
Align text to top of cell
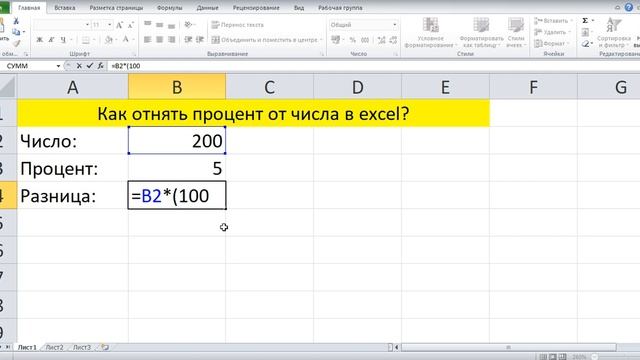(x=148, y=24)
